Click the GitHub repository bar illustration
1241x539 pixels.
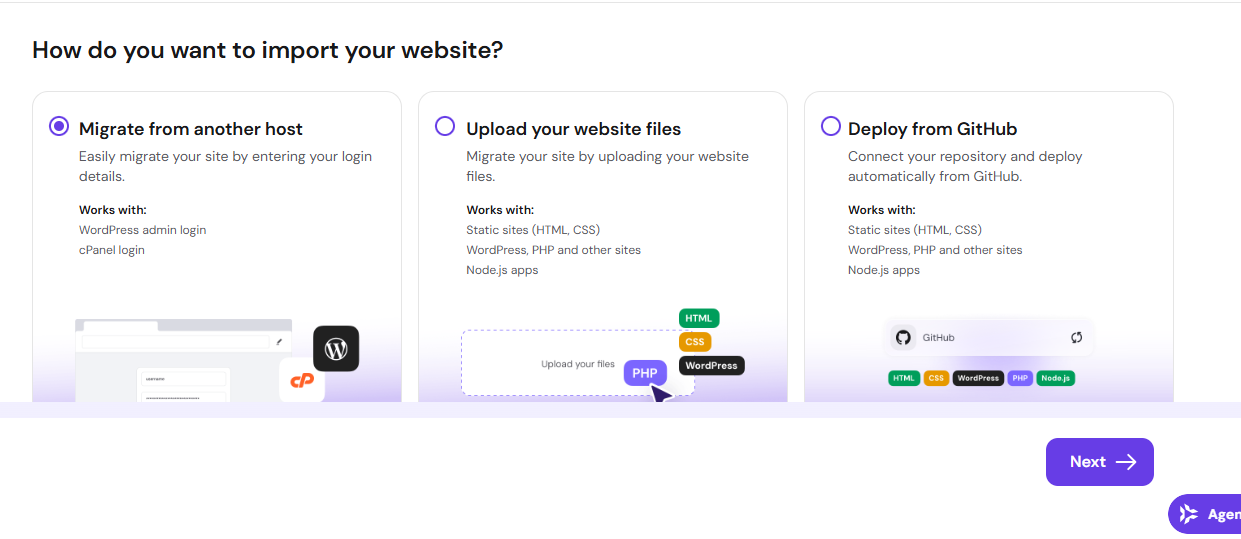pyautogui.click(x=990, y=338)
